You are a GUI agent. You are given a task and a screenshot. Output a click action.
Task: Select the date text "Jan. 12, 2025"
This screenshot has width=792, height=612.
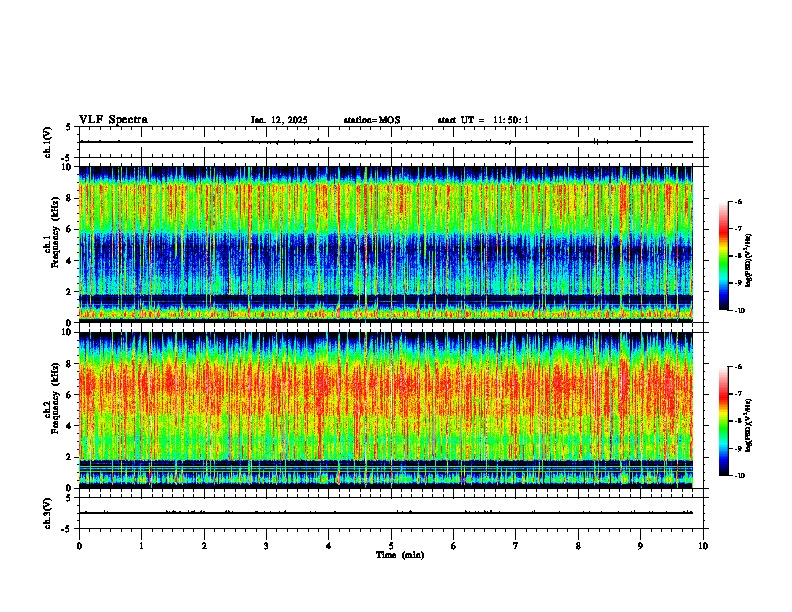click(x=279, y=120)
